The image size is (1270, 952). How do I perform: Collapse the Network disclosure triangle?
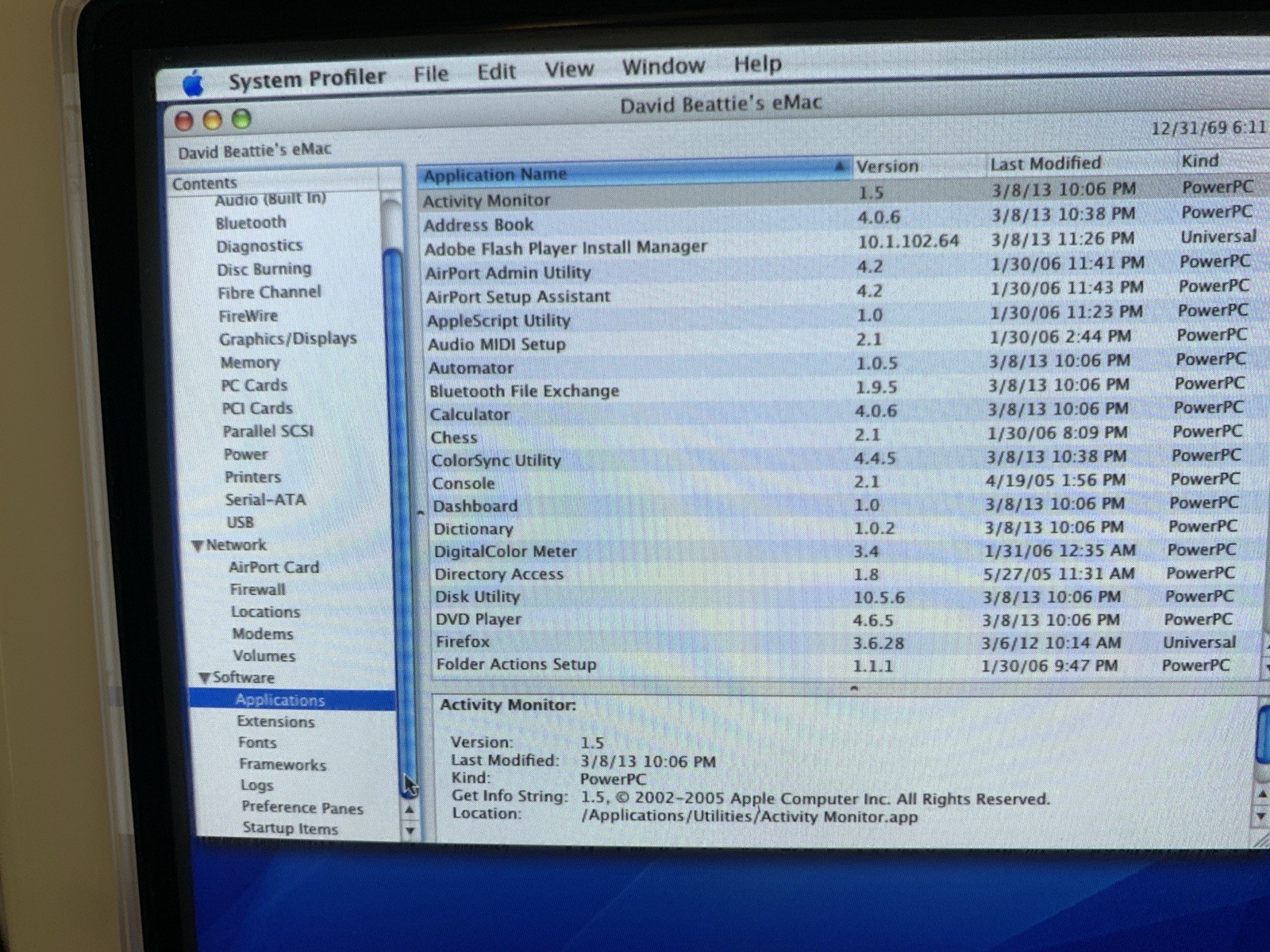tap(198, 546)
